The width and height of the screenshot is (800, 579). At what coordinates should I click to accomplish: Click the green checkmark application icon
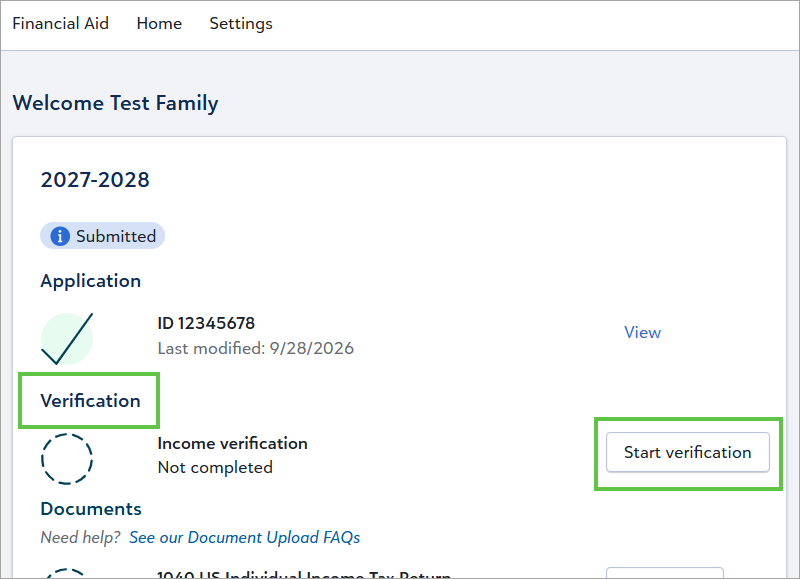[x=67, y=339]
